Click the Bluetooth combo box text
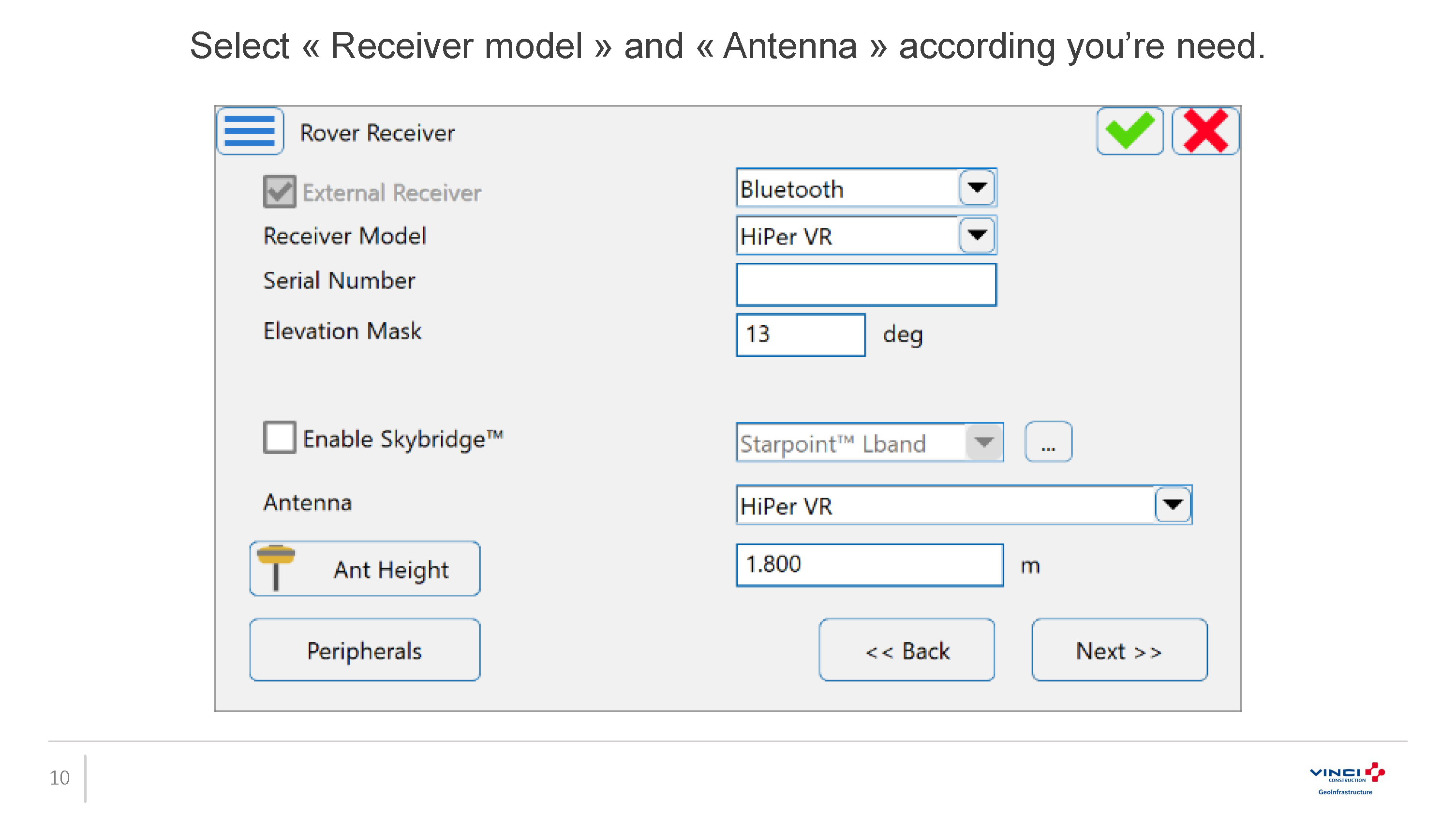Screen dimensions: 1456x817 (x=792, y=189)
